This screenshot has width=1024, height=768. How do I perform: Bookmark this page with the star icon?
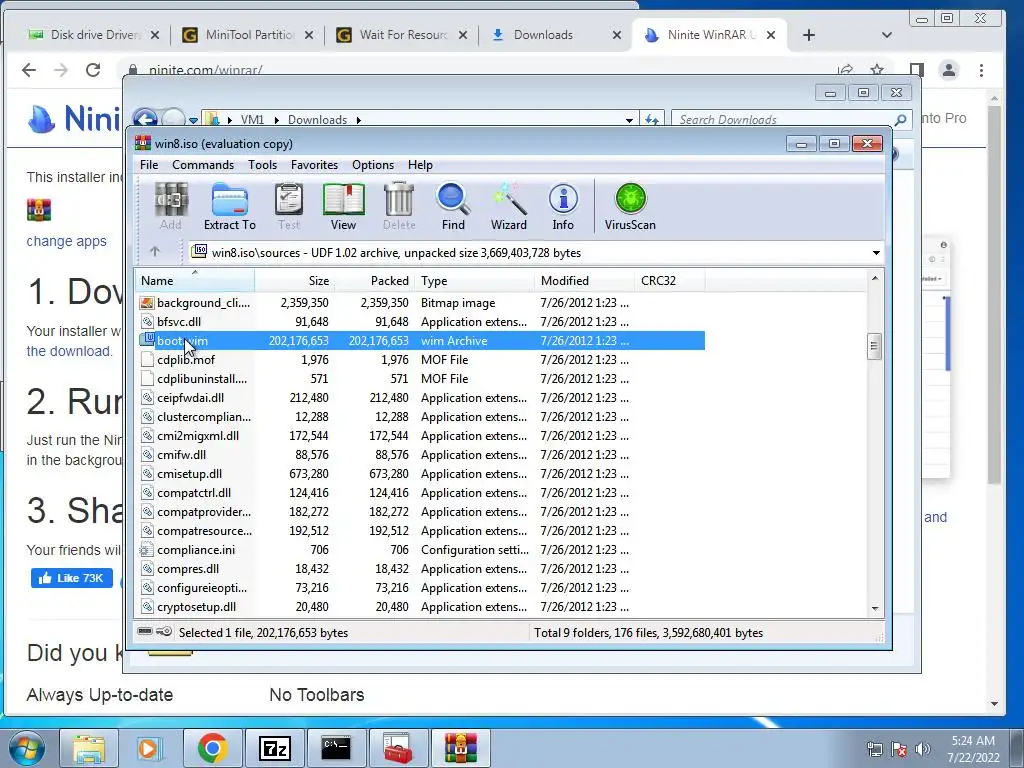(x=877, y=69)
